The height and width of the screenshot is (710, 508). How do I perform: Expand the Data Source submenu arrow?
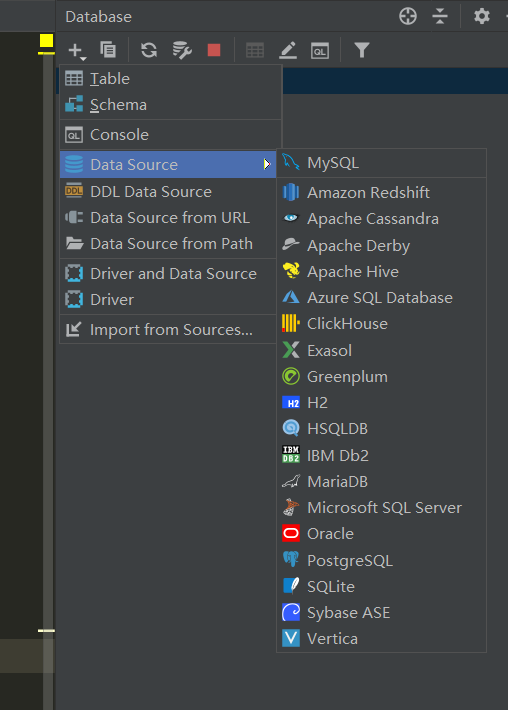(x=267, y=164)
